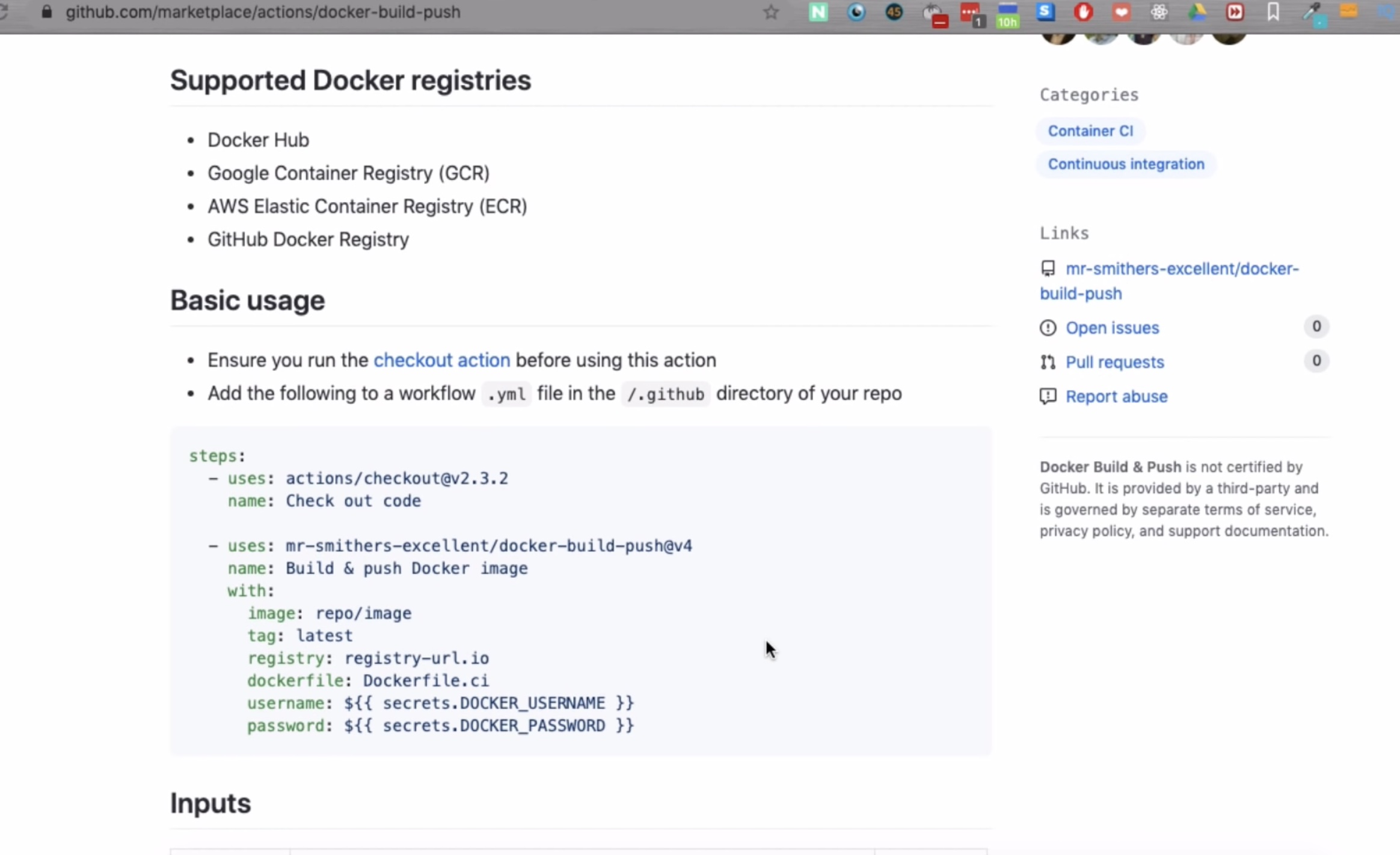Image resolution: width=1400 pixels, height=855 pixels.
Task: Click the Open issues count badge
Action: (1316, 326)
